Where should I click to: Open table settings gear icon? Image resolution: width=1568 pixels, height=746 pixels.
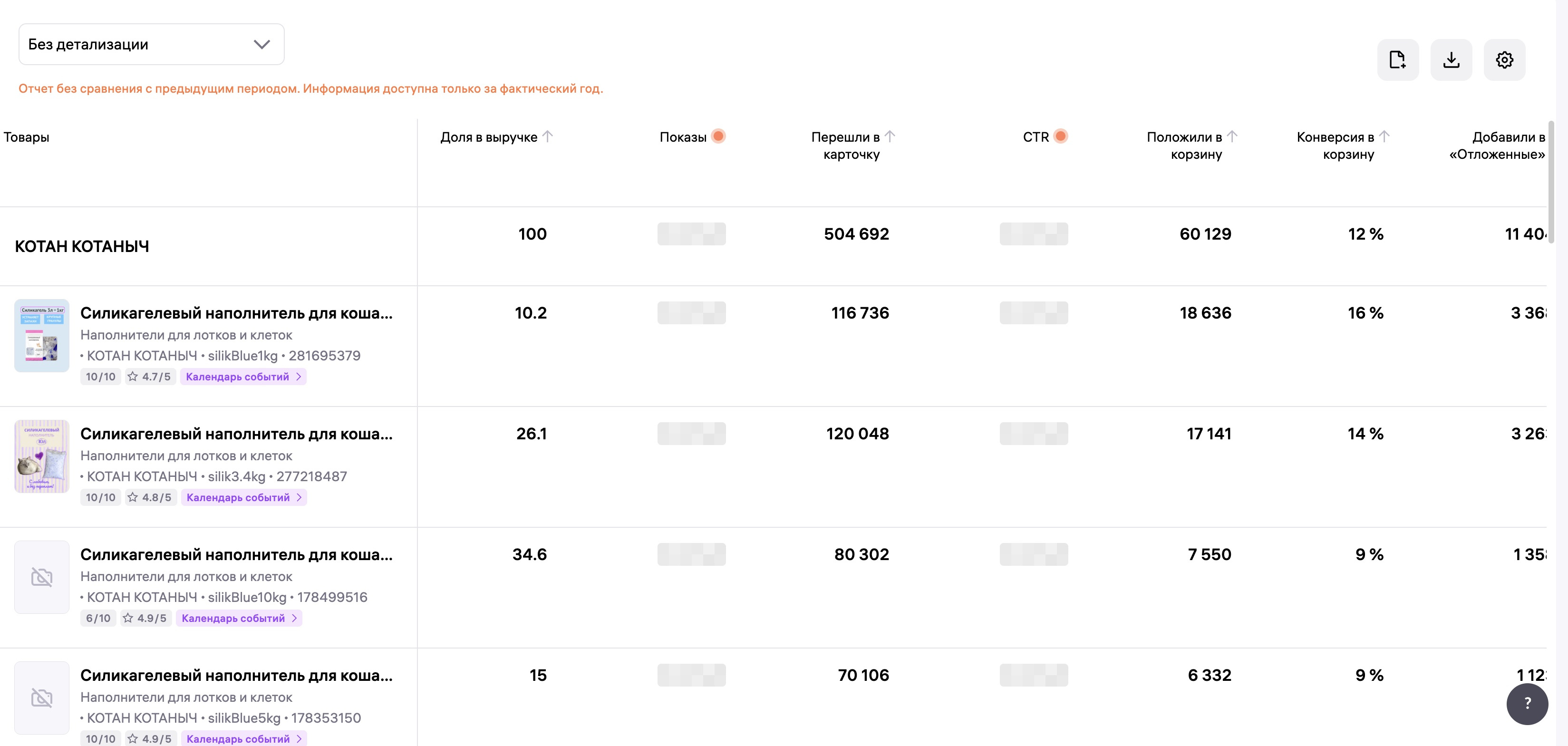click(1504, 59)
